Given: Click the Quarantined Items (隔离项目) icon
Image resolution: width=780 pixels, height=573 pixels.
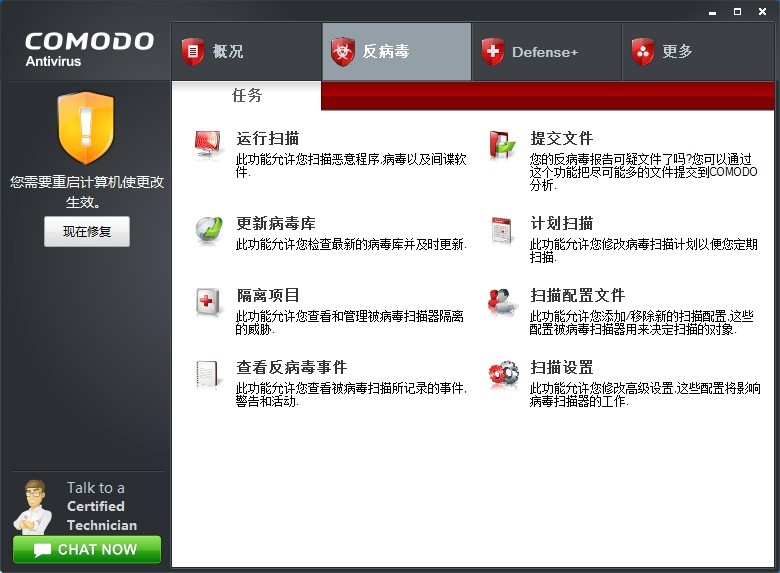Looking at the screenshot, I should point(209,301).
